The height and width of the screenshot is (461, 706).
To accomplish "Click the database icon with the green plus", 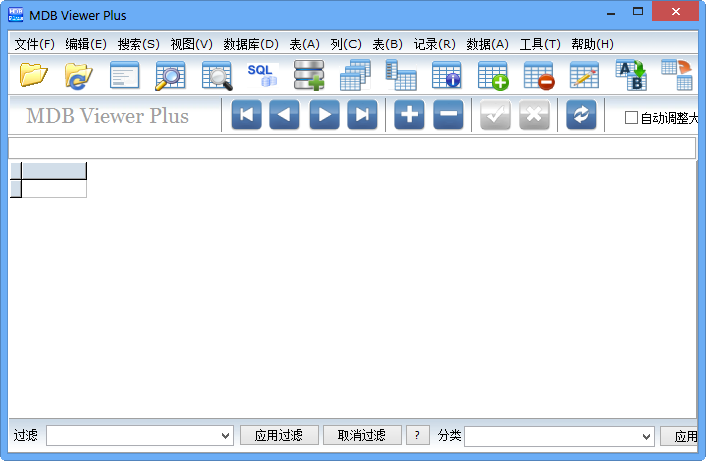I will [x=309, y=75].
